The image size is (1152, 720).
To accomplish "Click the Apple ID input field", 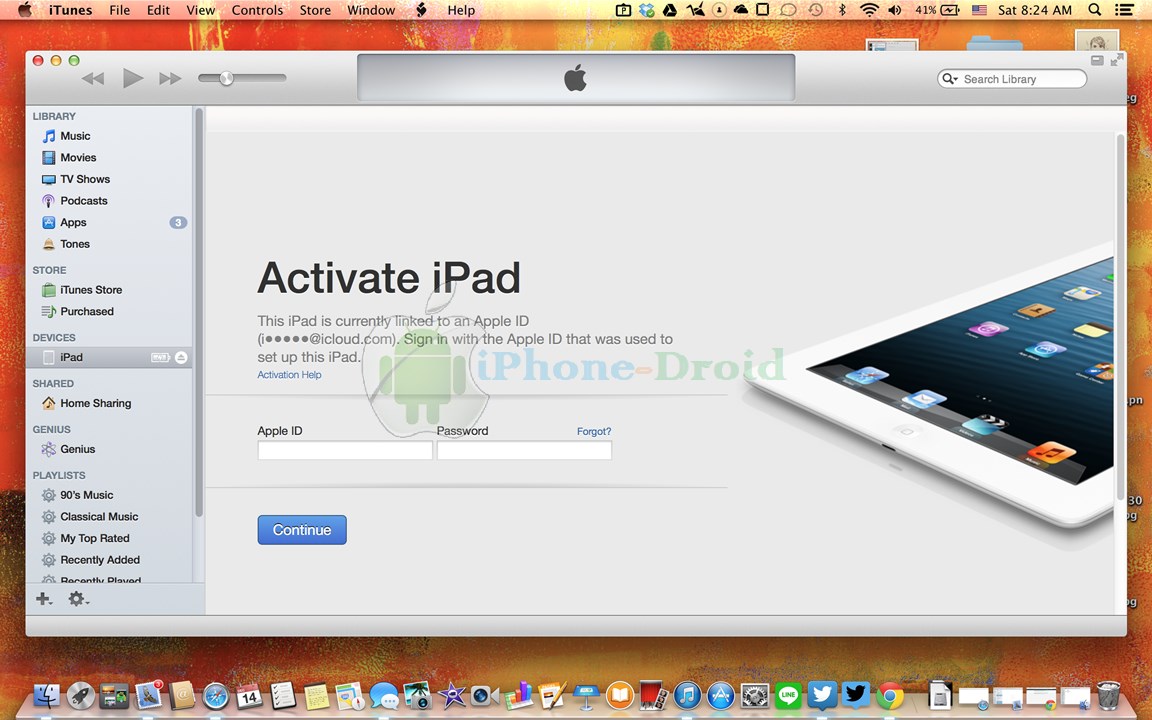I will [x=345, y=451].
